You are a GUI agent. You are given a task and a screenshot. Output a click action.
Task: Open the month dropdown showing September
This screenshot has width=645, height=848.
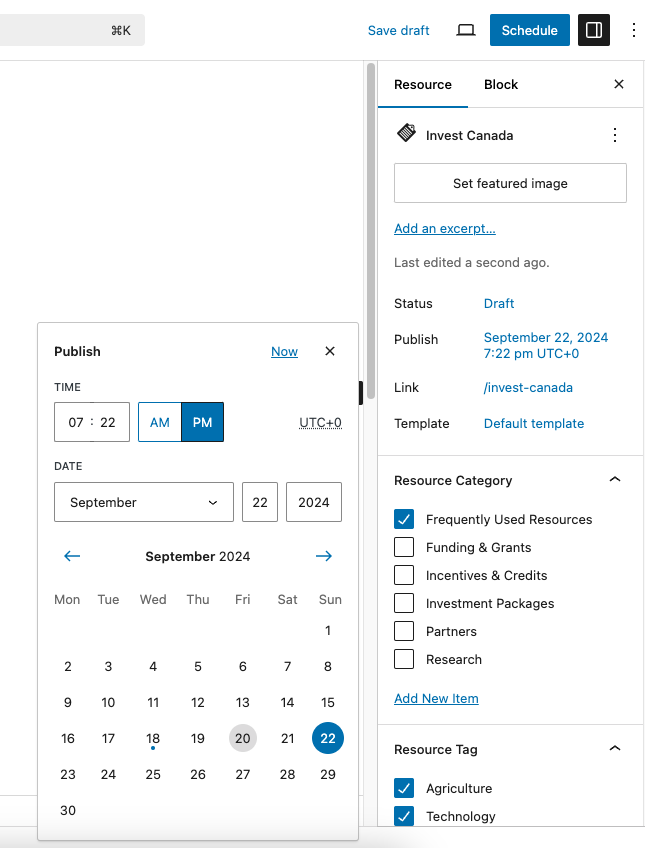click(144, 502)
